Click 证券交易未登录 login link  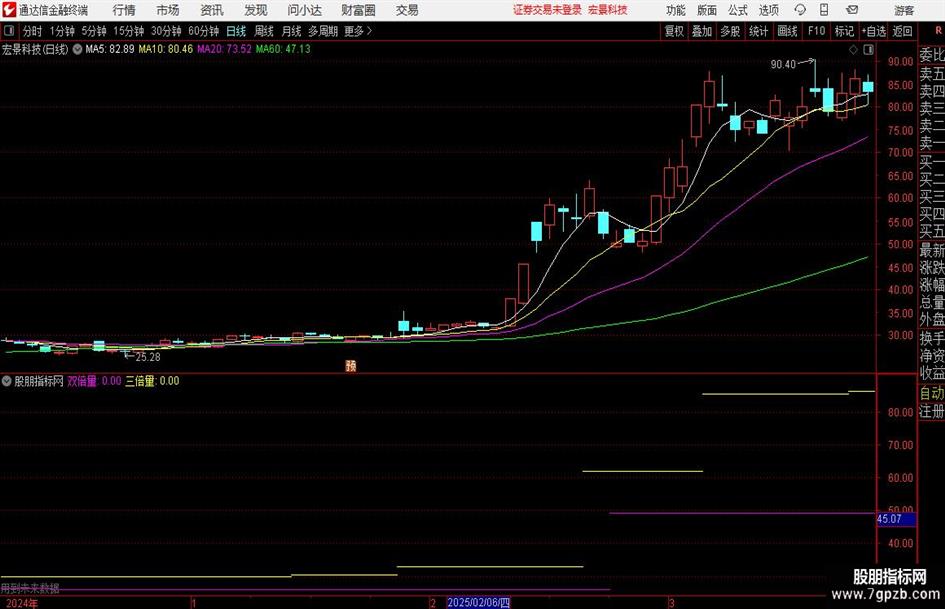click(547, 10)
